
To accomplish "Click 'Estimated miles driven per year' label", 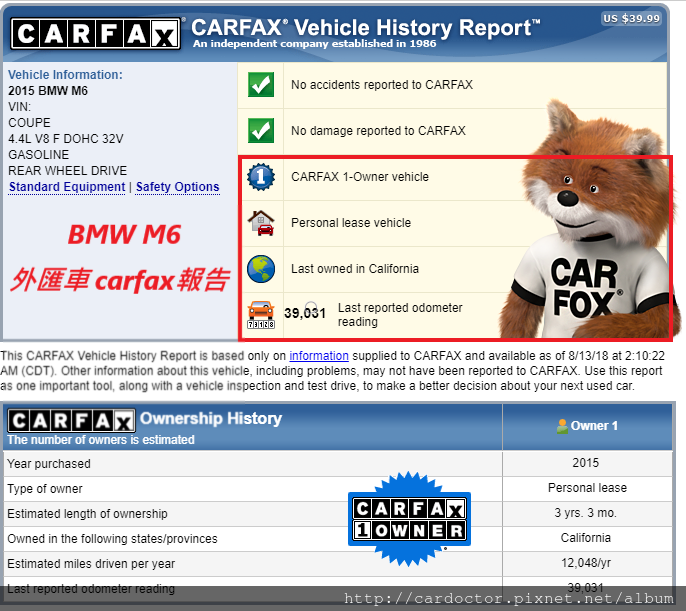I will 91,563.
